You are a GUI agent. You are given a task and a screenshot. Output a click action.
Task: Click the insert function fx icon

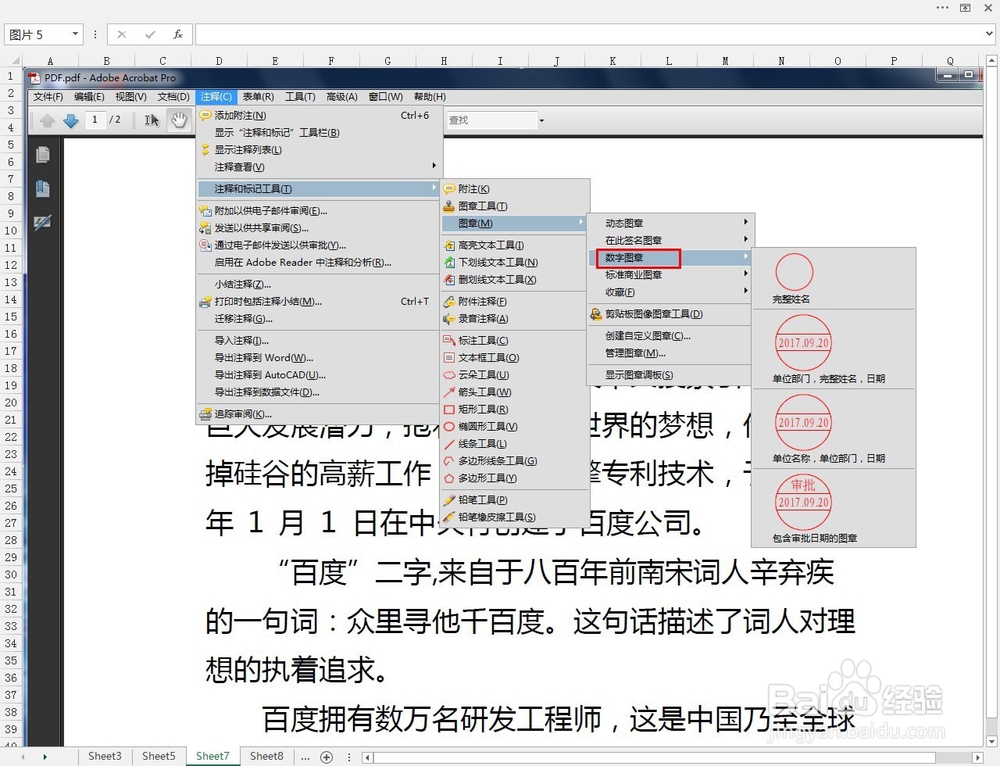pos(178,34)
